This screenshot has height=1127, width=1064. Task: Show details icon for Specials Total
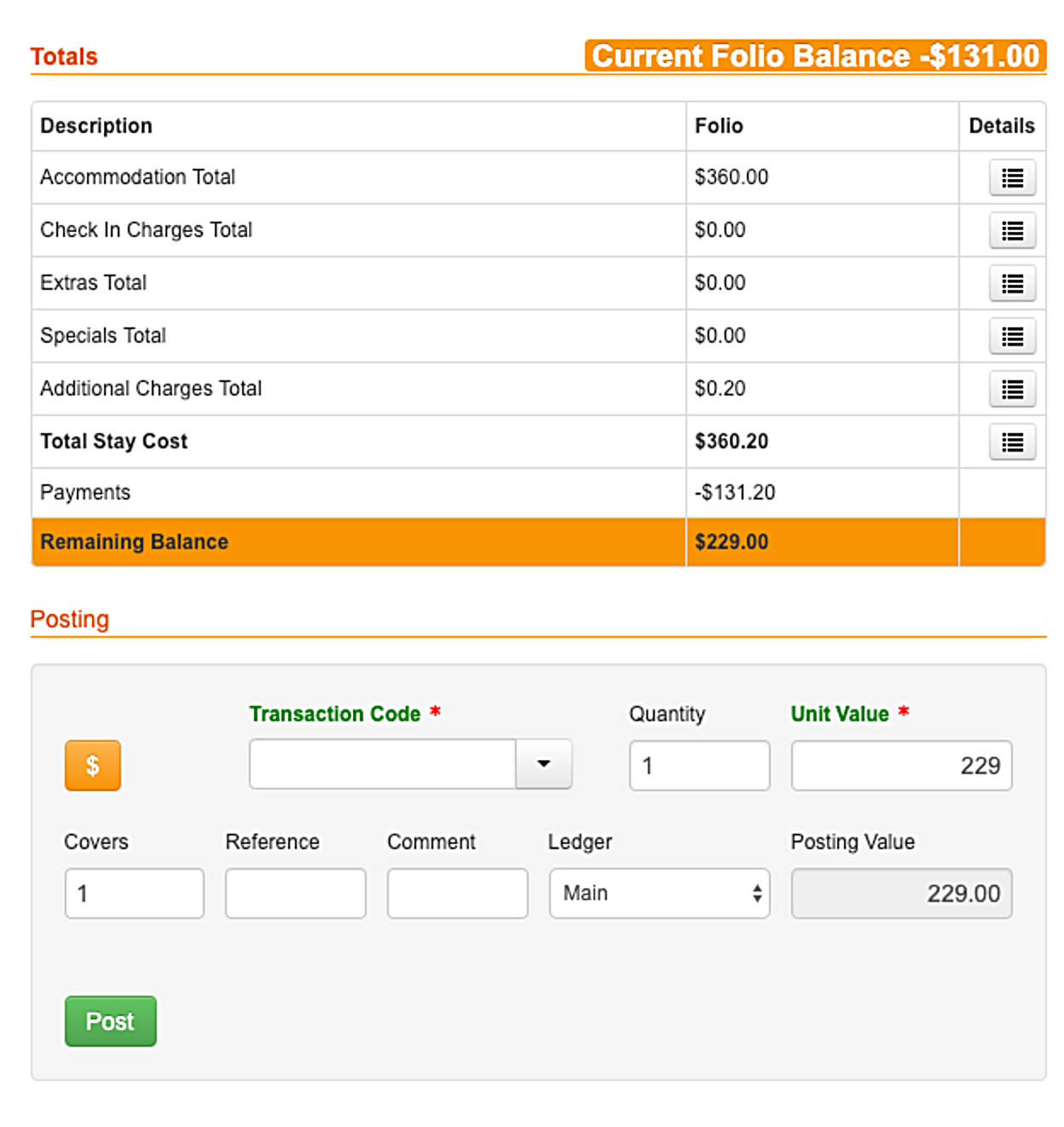[x=1012, y=336]
